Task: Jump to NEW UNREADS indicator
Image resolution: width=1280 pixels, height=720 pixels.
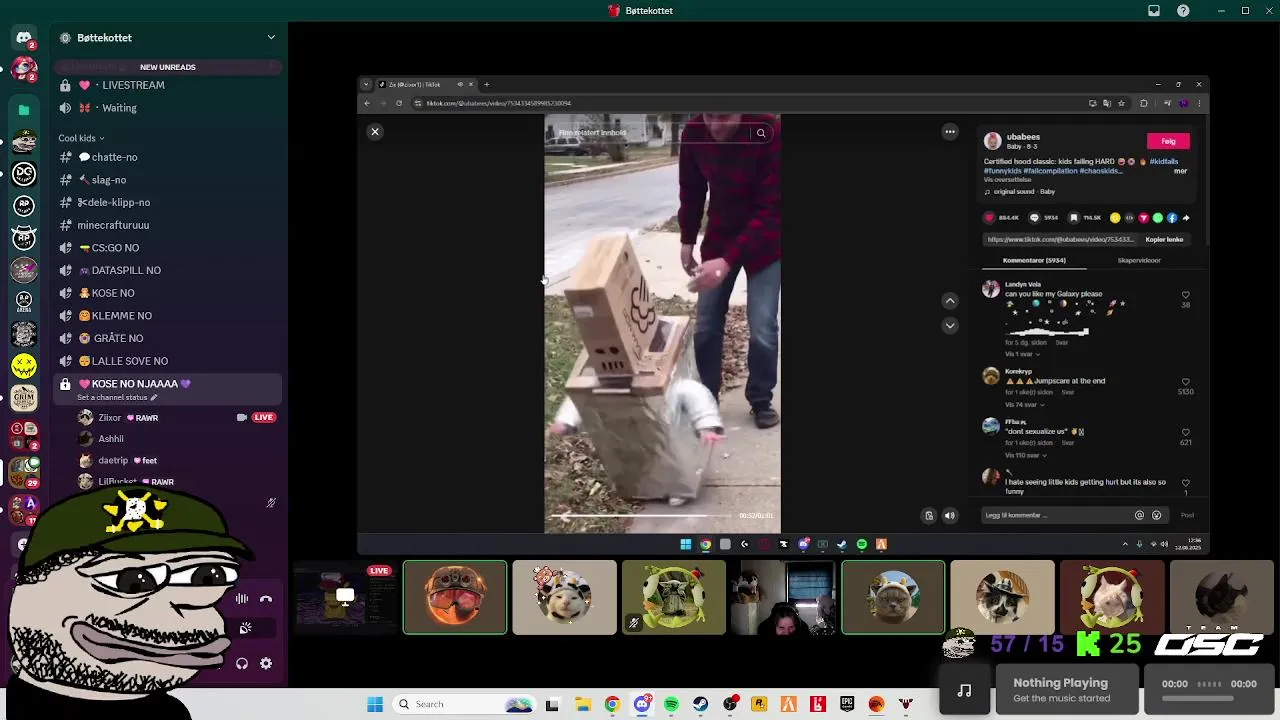Action: click(x=168, y=67)
